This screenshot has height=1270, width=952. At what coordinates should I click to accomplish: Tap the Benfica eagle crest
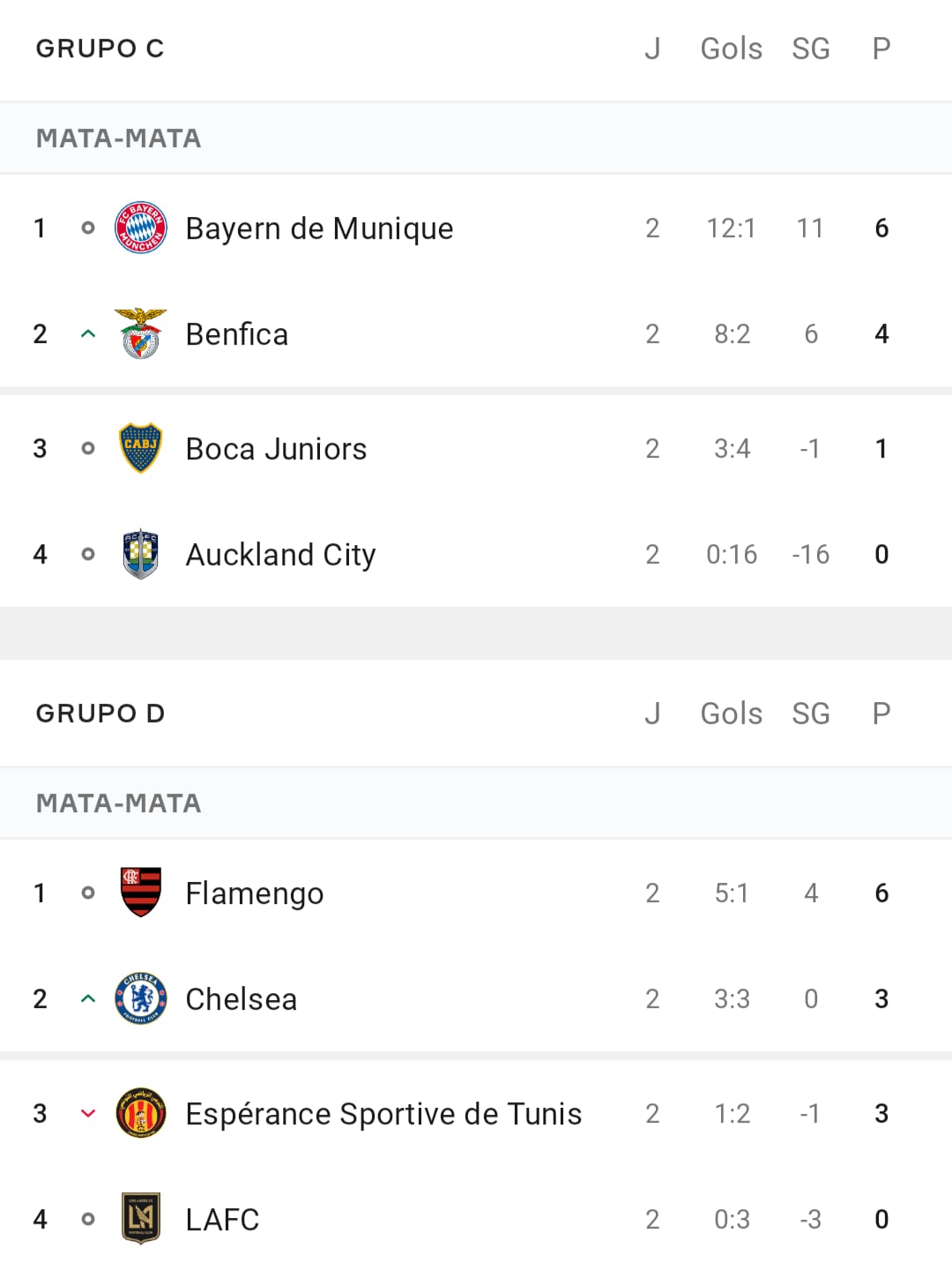pyautogui.click(x=141, y=333)
